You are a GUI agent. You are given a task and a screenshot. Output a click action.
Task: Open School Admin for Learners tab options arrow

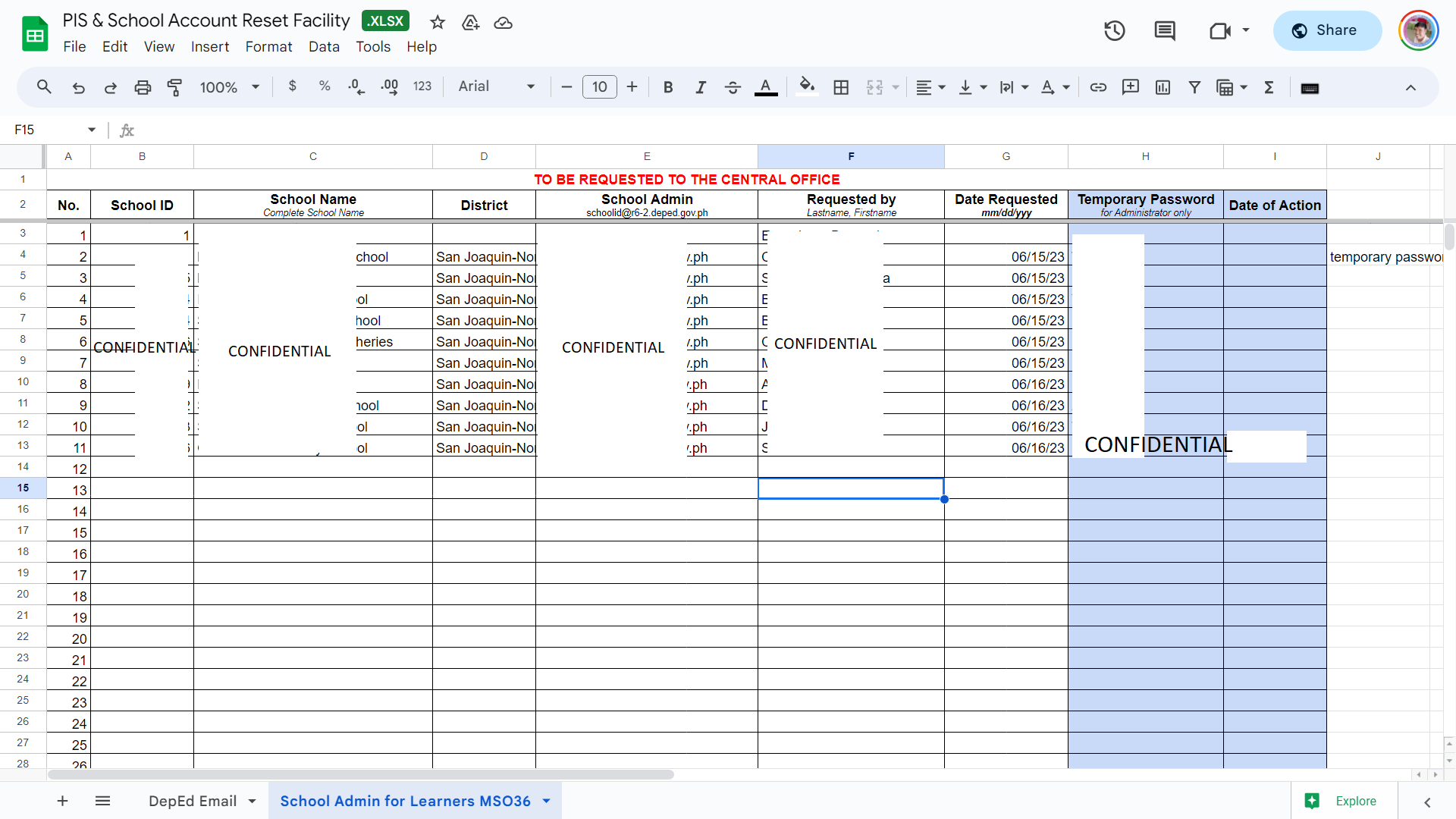coord(546,801)
